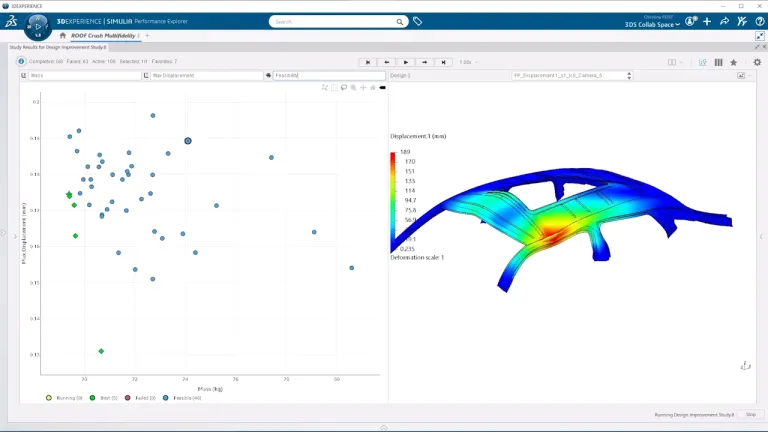This screenshot has width=768, height=432.
Task: Open the split layout view dropdown
Action: coord(675,62)
